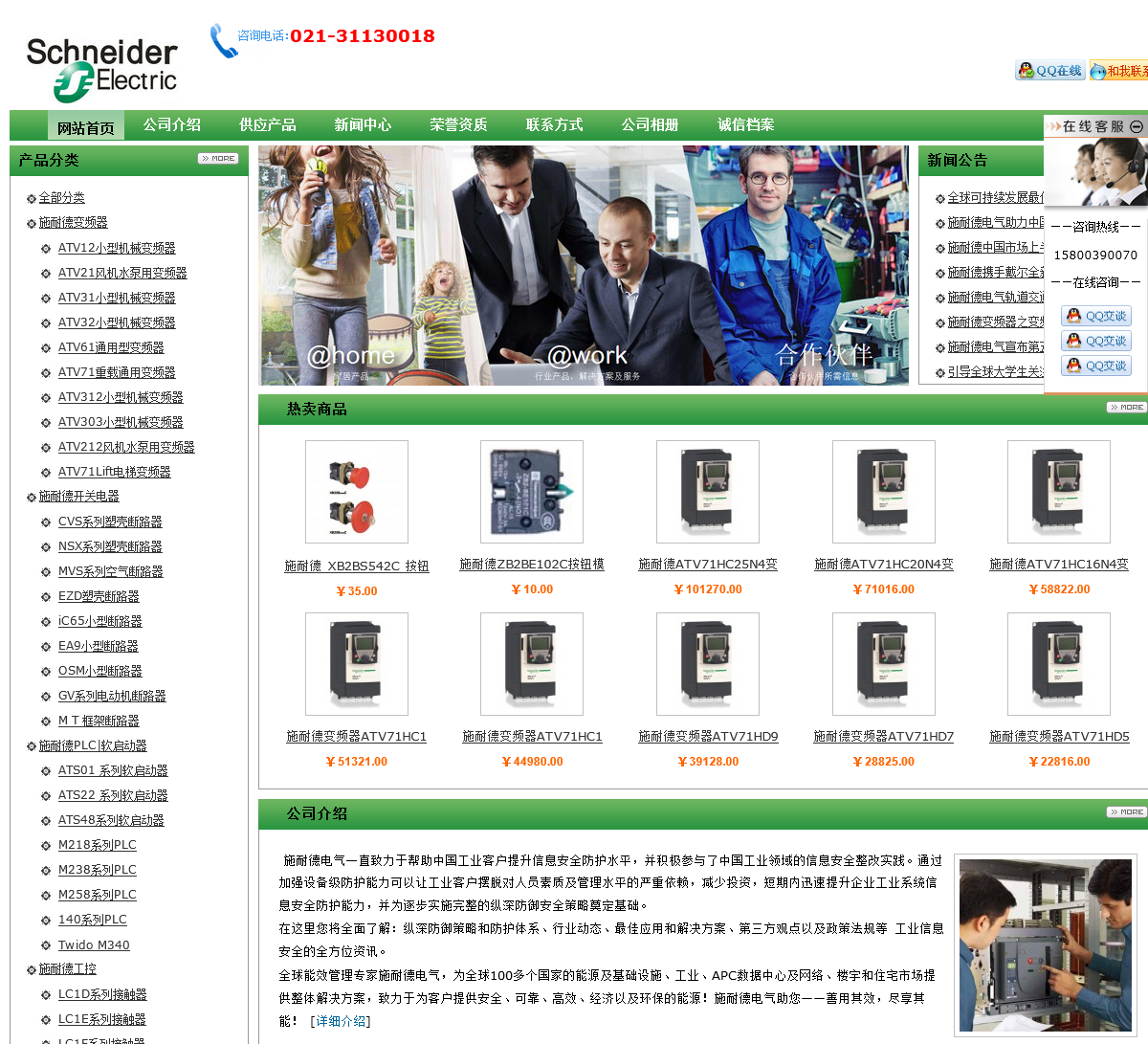This screenshot has width=1148, height=1044.
Task: Open ATV71HD9 drive product image
Action: [708, 664]
